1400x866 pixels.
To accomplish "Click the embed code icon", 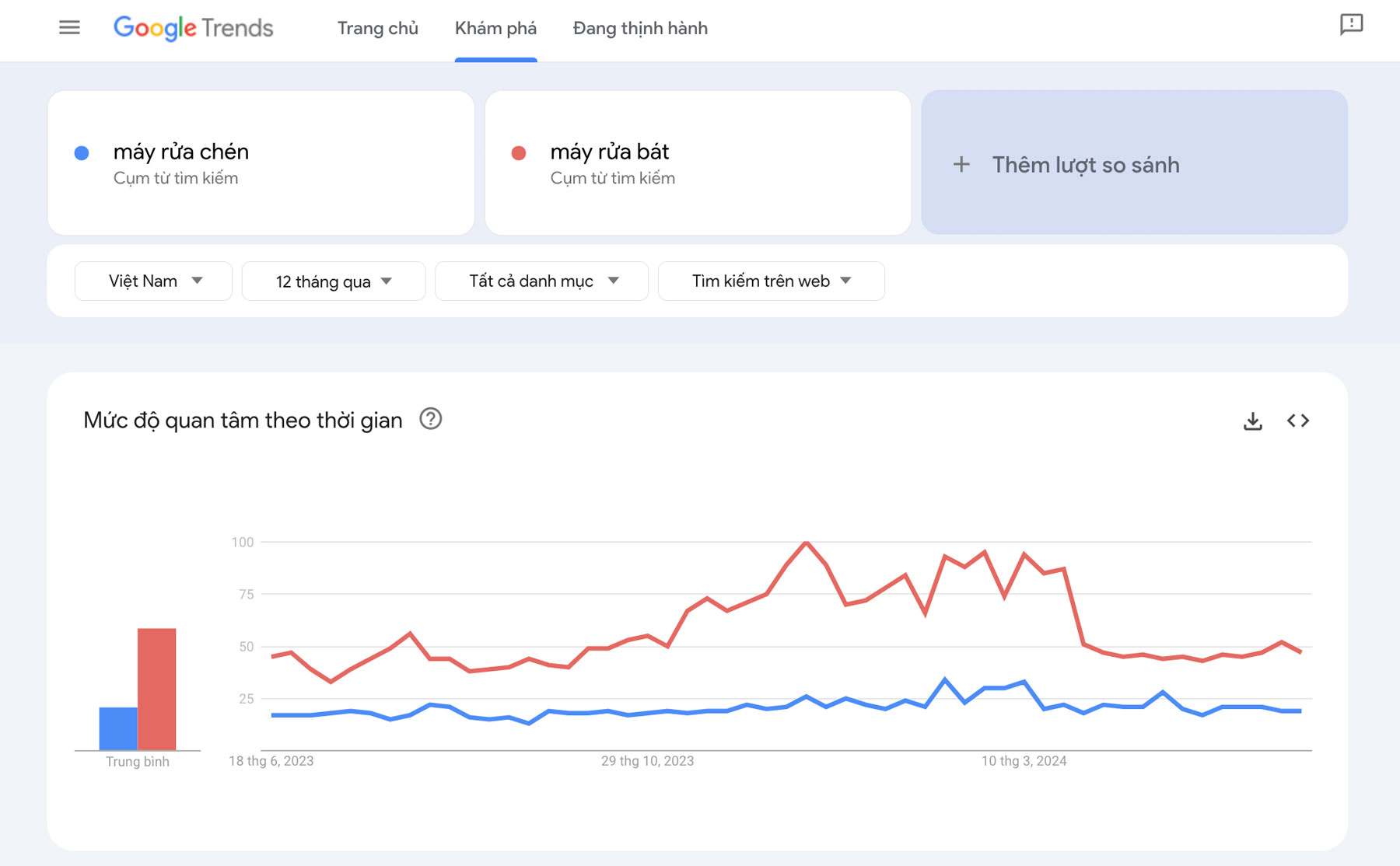I will 1297,421.
